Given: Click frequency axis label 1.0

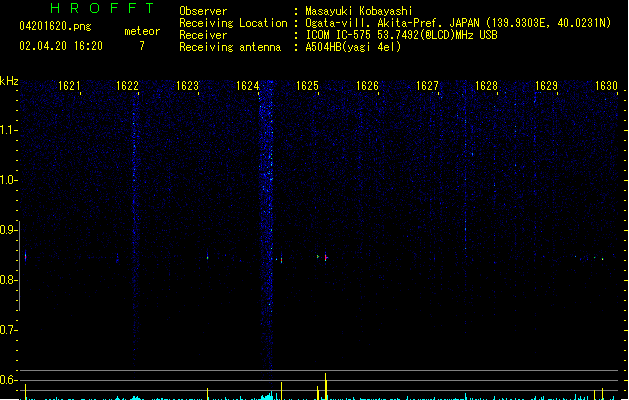Looking at the screenshot, I should (8, 180).
